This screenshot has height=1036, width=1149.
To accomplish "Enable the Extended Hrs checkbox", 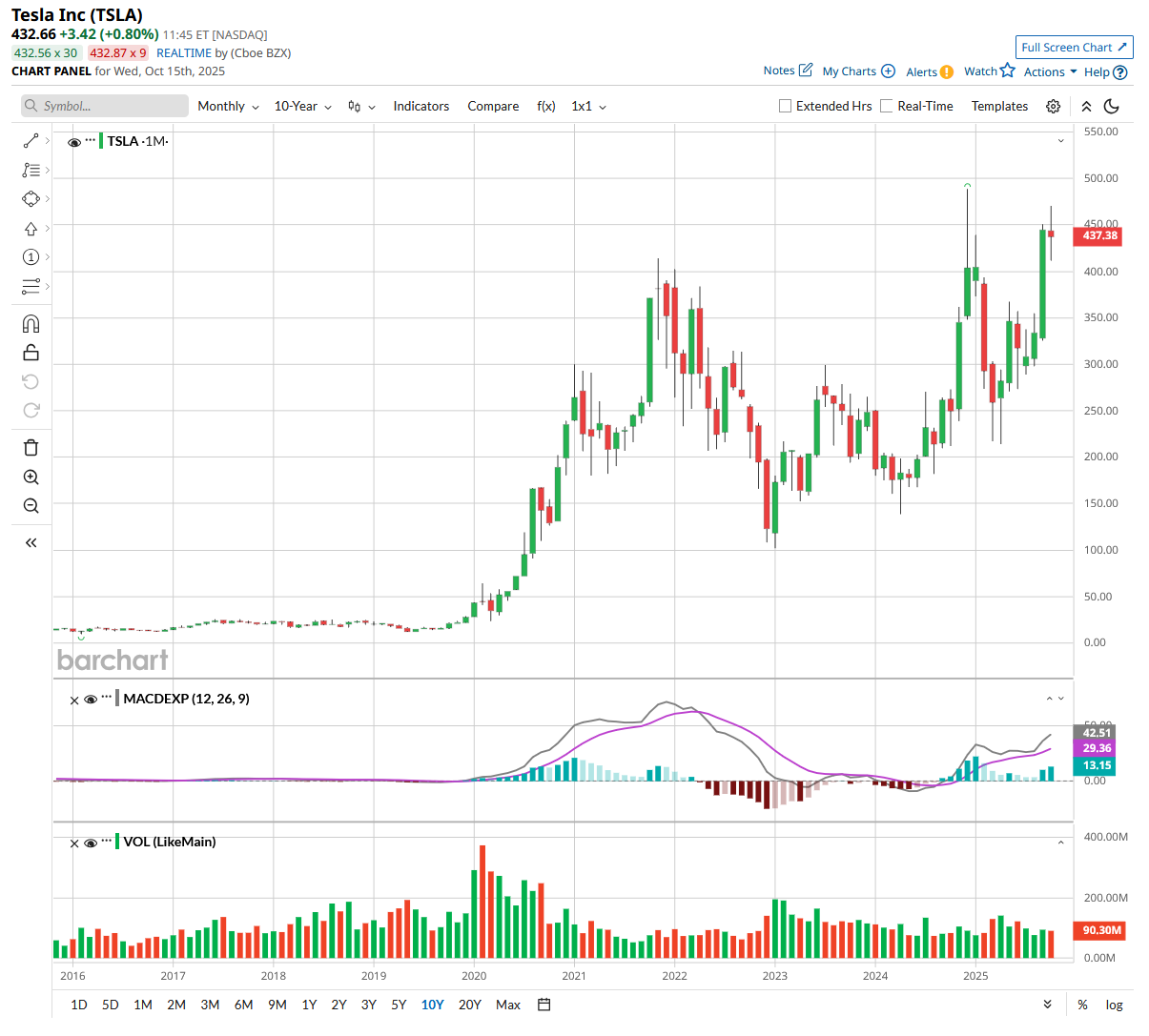I will 785,106.
